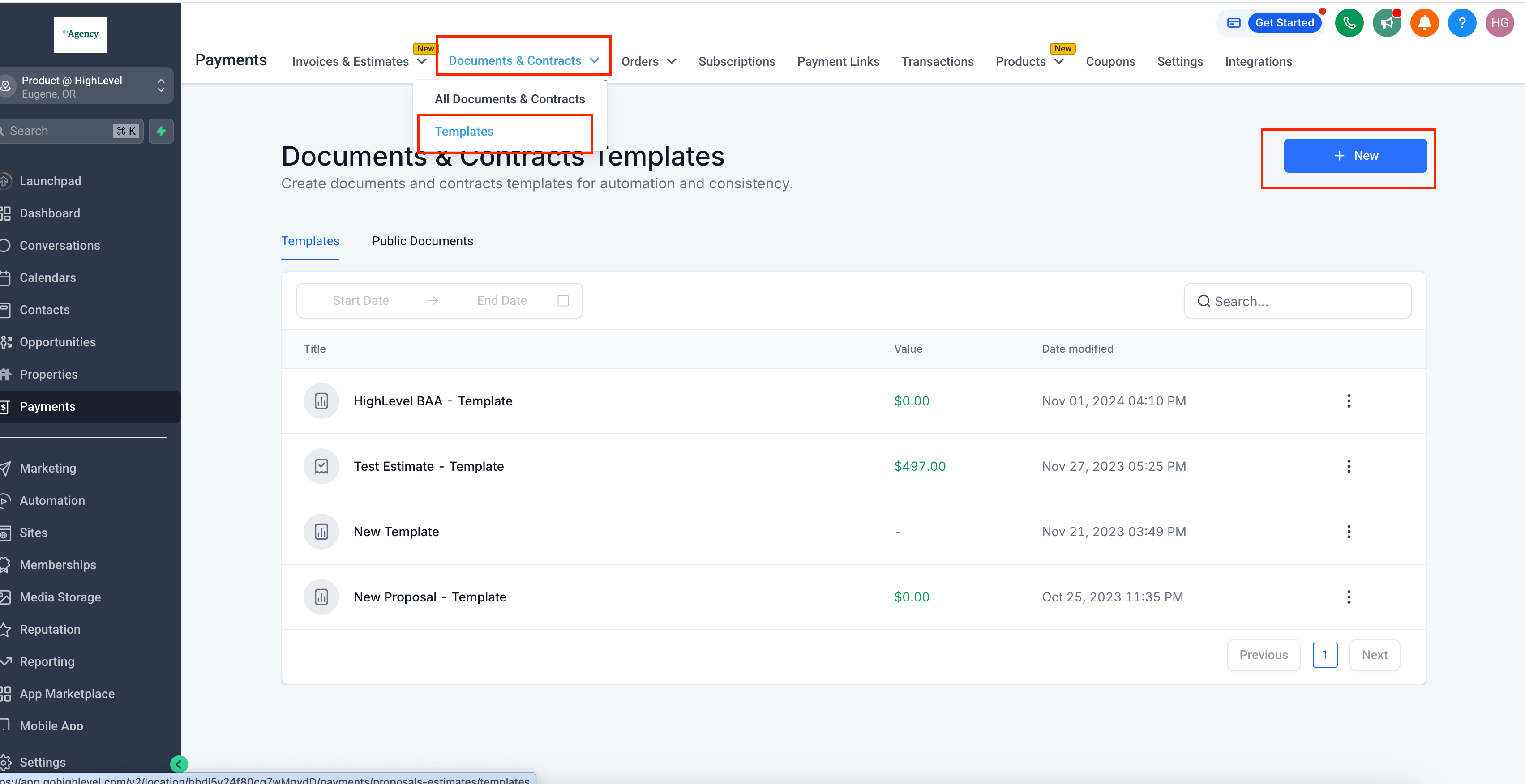The width and height of the screenshot is (1525, 784).
Task: Click the blue New template button
Action: [1355, 156]
